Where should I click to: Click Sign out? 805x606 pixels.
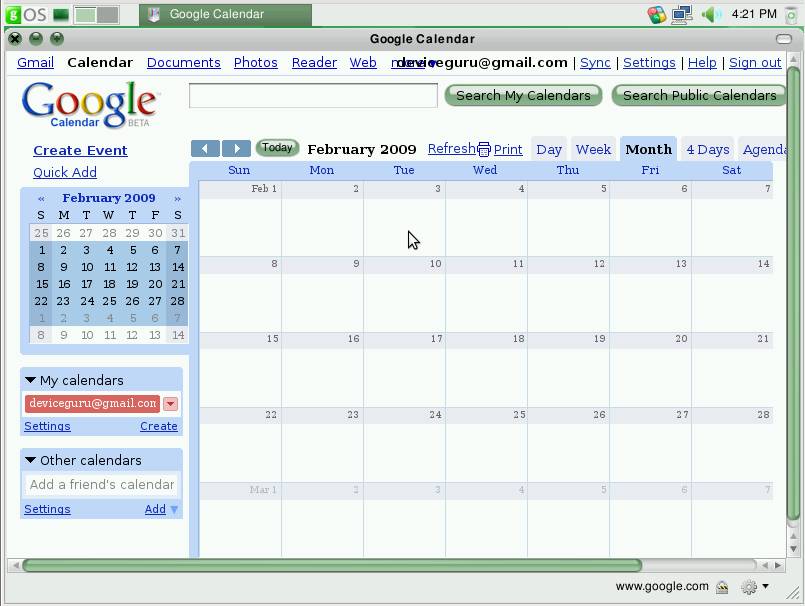755,63
